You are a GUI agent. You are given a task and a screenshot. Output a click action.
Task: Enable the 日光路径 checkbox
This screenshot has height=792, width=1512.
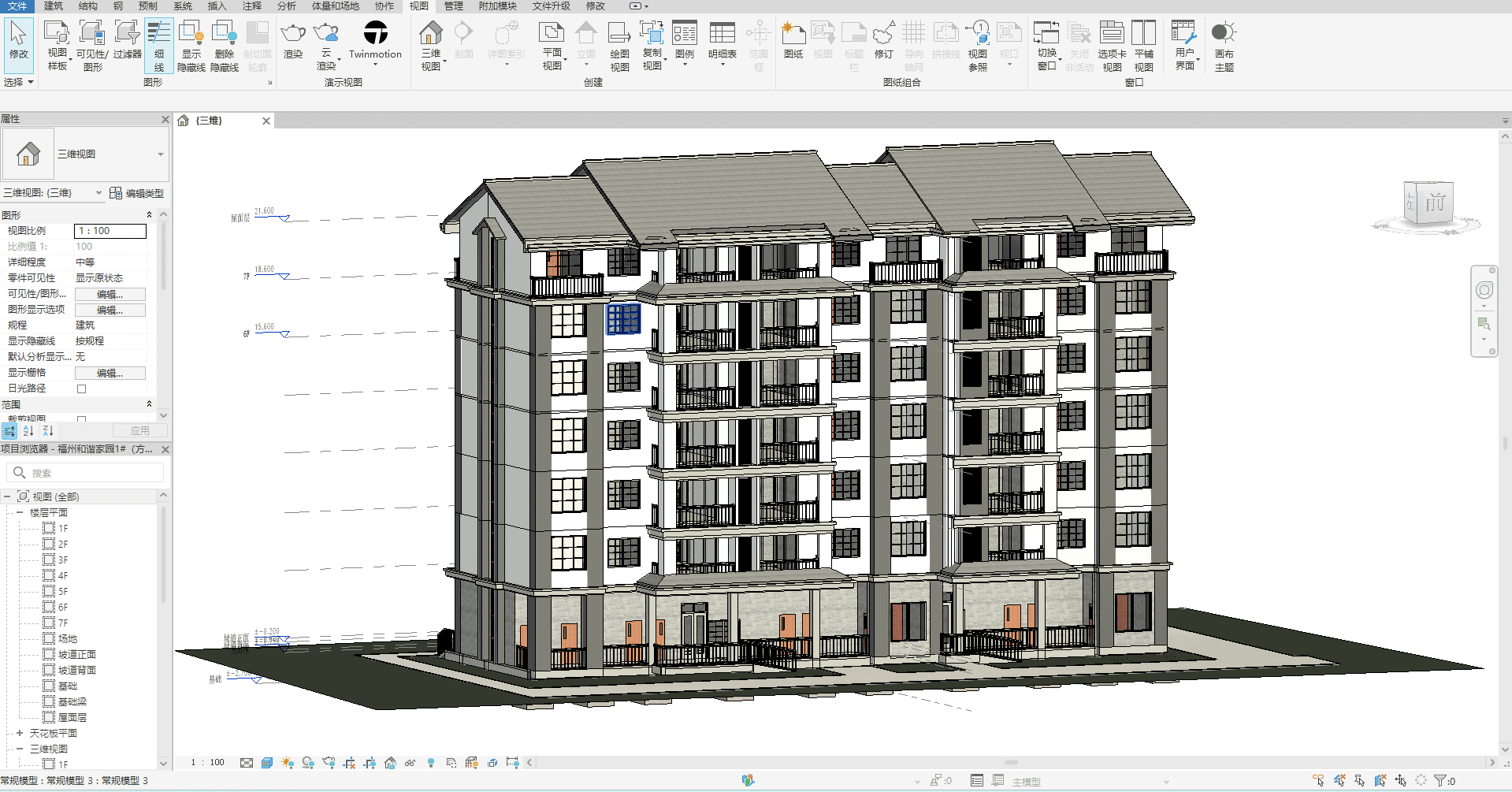pos(81,389)
